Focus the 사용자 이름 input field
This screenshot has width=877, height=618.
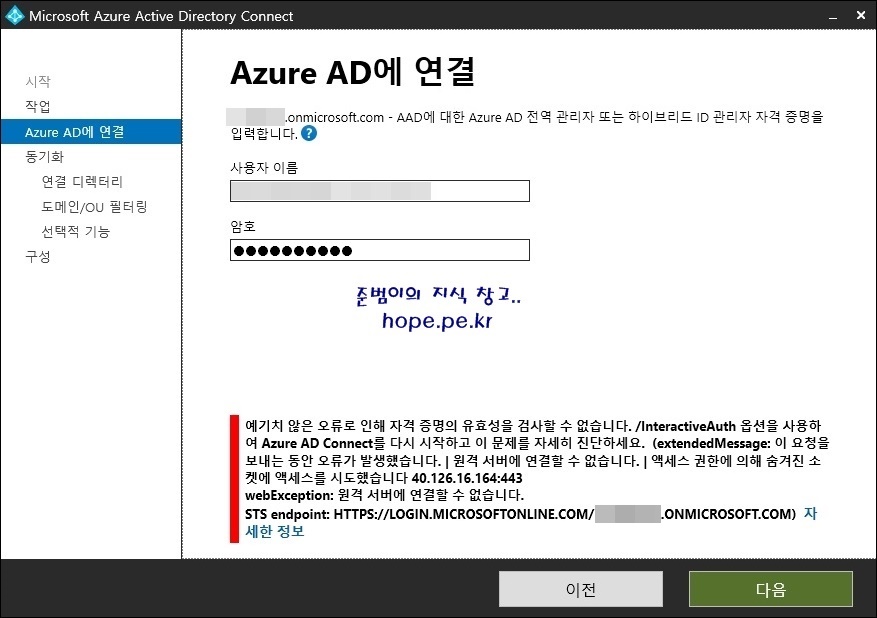coord(380,191)
